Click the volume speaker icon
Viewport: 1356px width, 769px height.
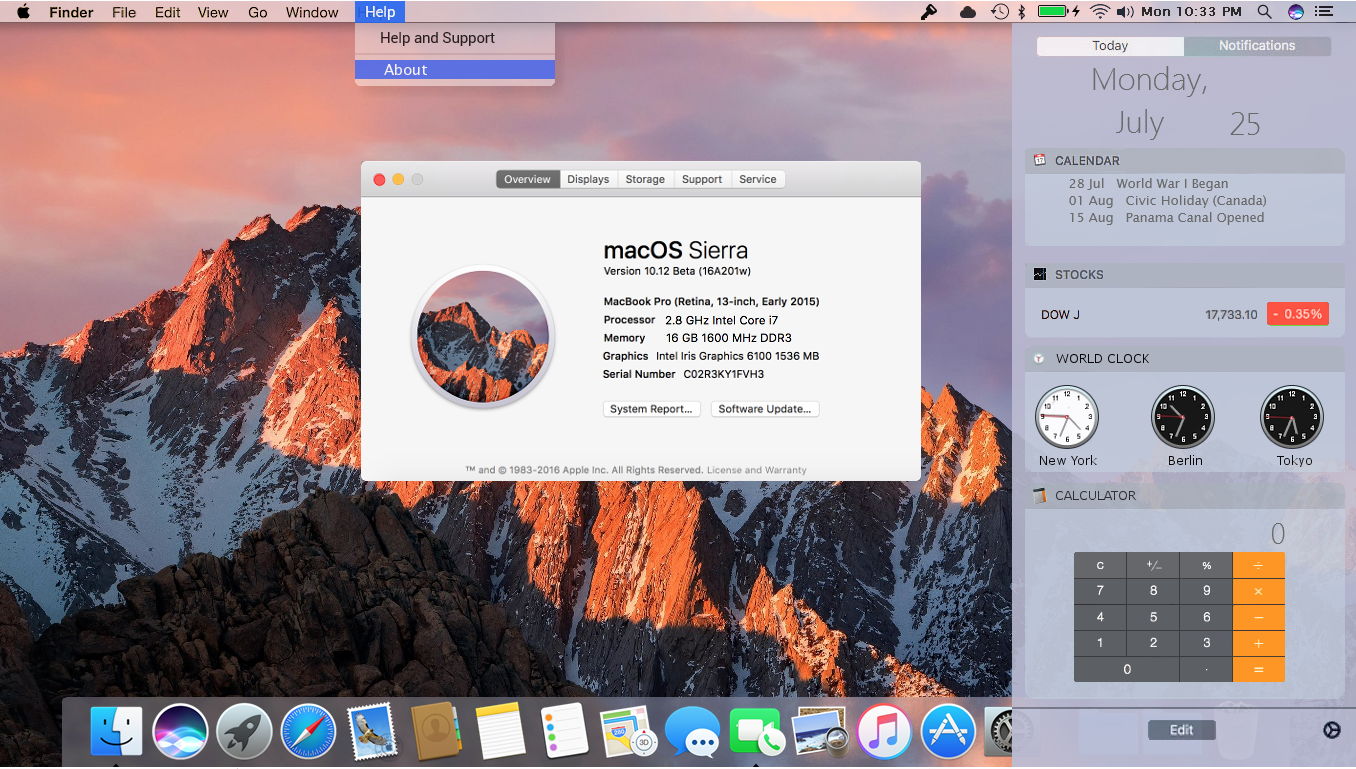point(1125,12)
